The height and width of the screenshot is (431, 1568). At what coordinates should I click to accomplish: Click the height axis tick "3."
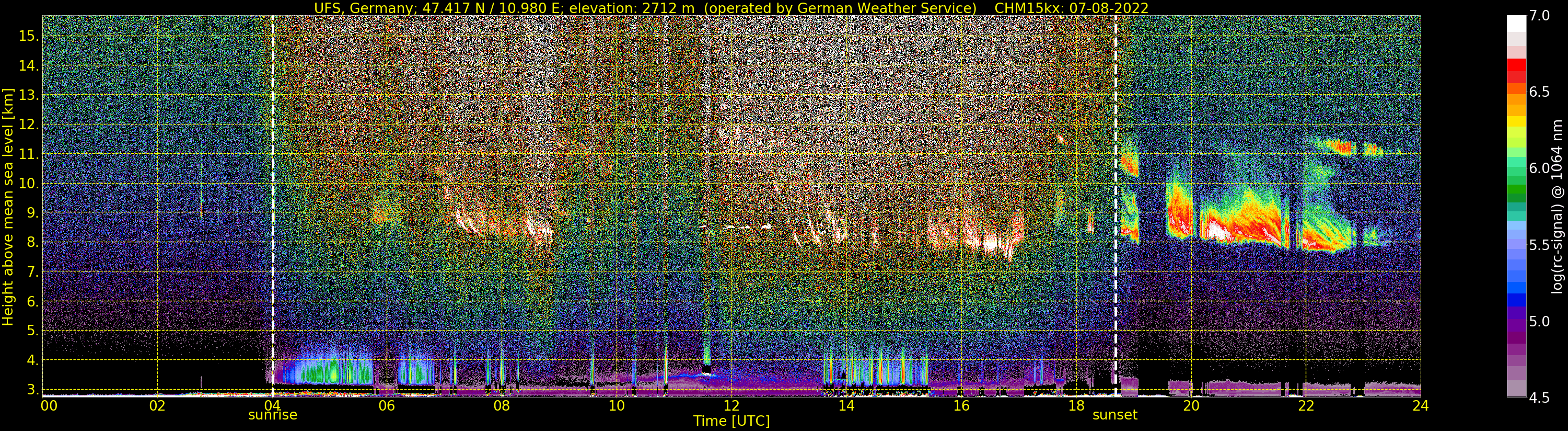[32, 390]
